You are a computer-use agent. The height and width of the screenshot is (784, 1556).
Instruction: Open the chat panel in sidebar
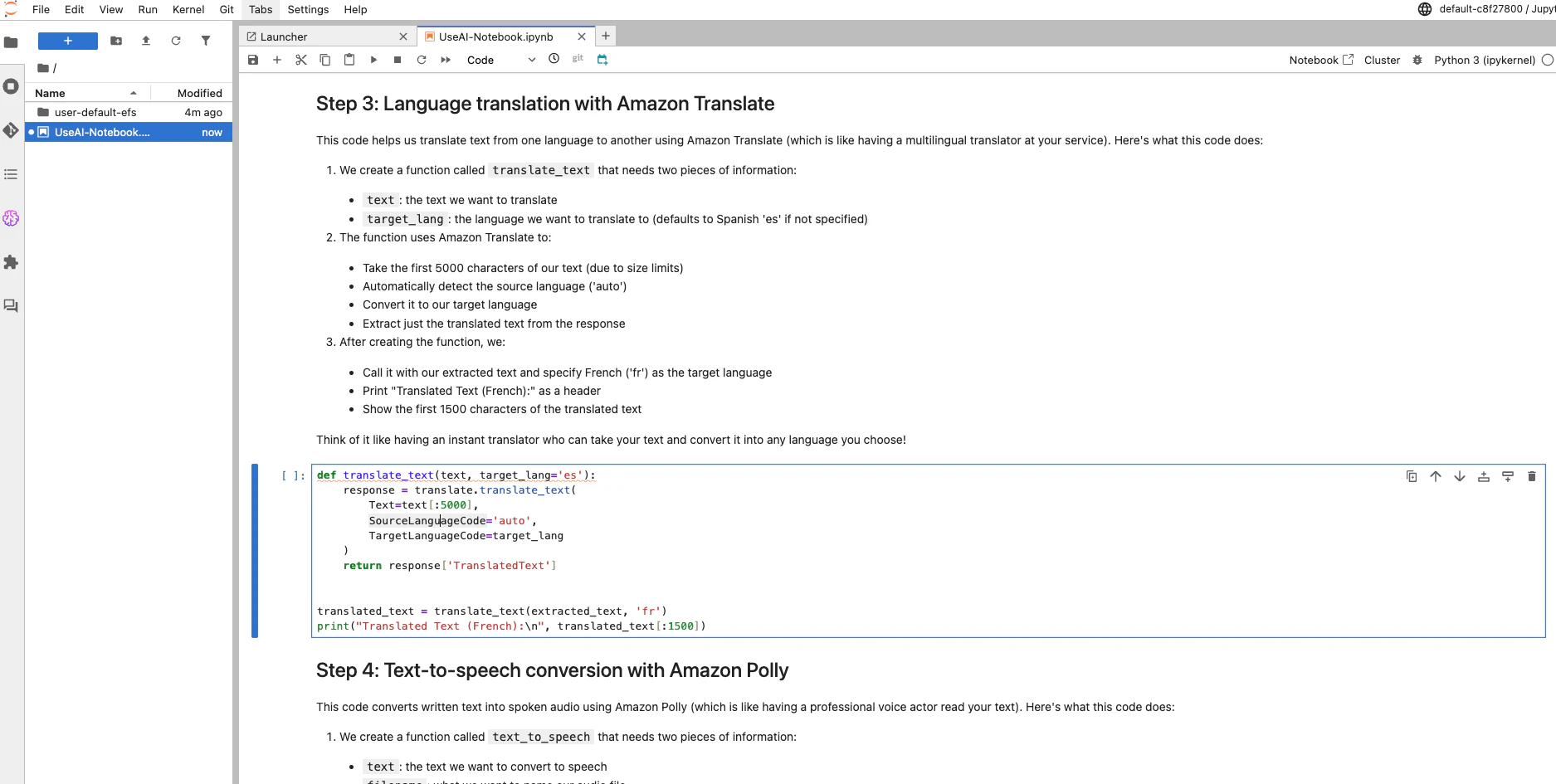11,306
